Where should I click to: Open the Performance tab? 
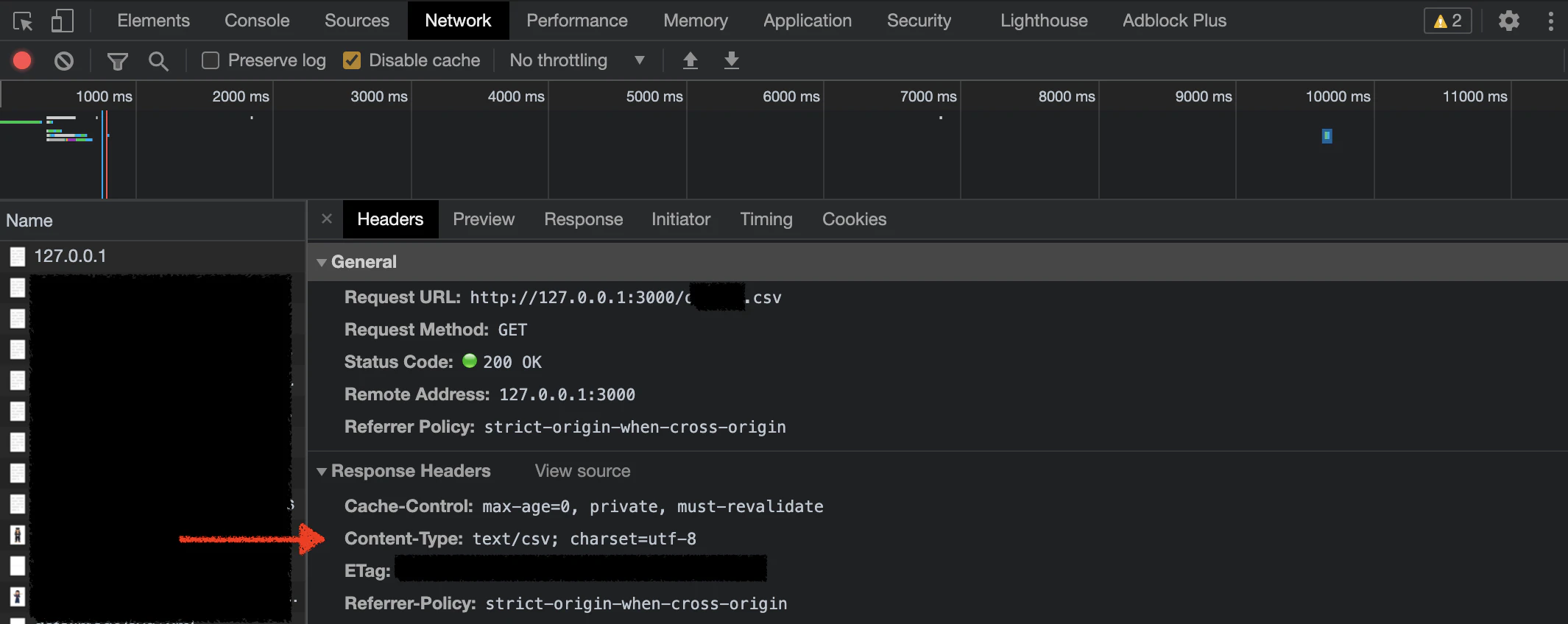tap(577, 21)
